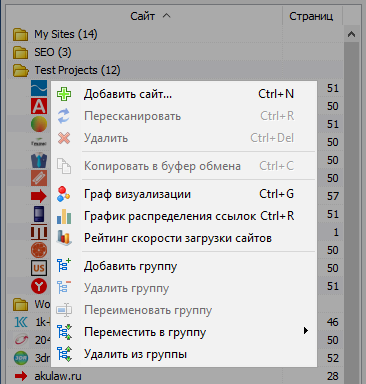Select 'Пересканировать' menu entry

point(184,116)
